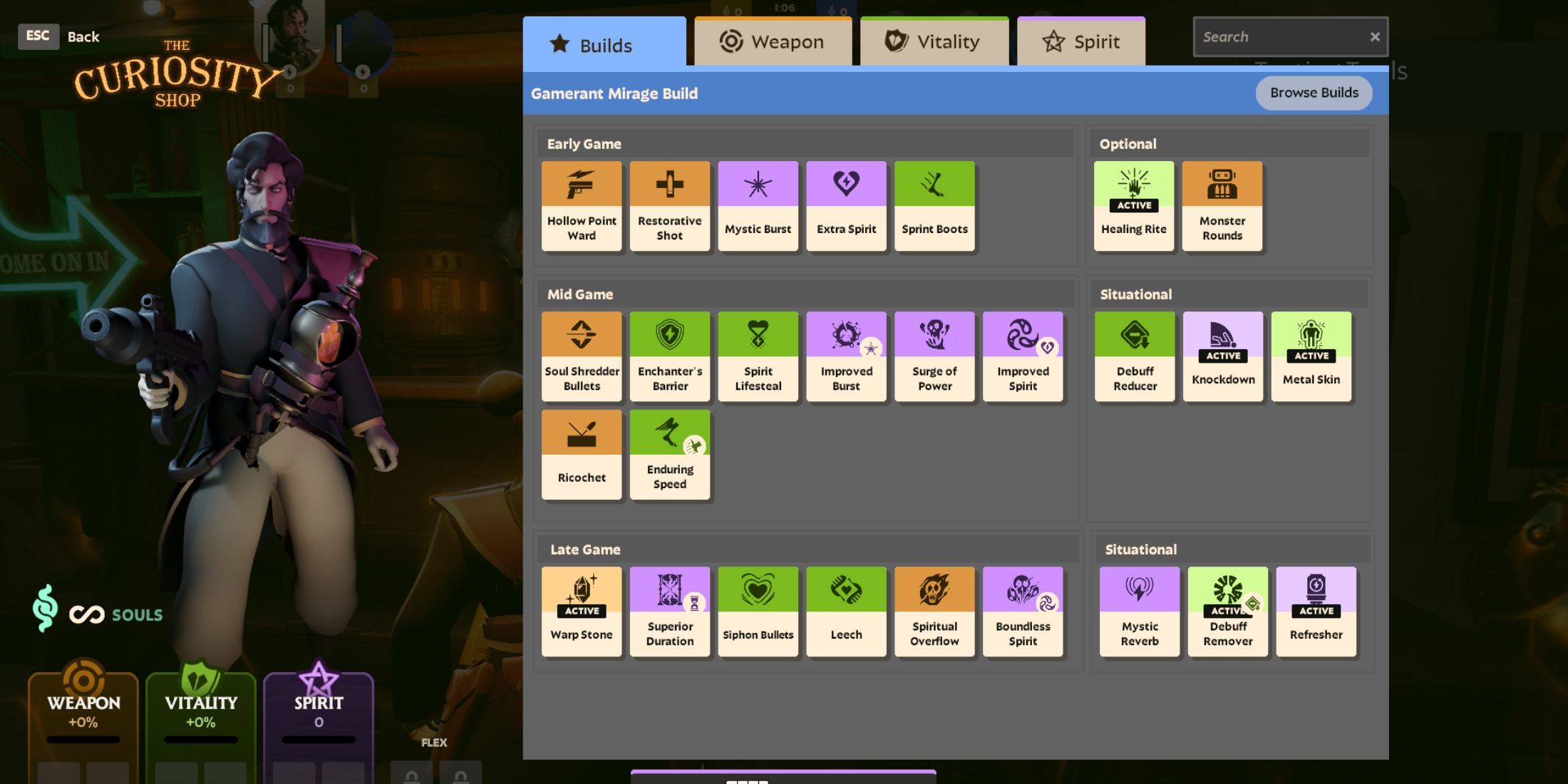
Task: Toggle the Metal Skin active situational ability
Action: [1311, 355]
